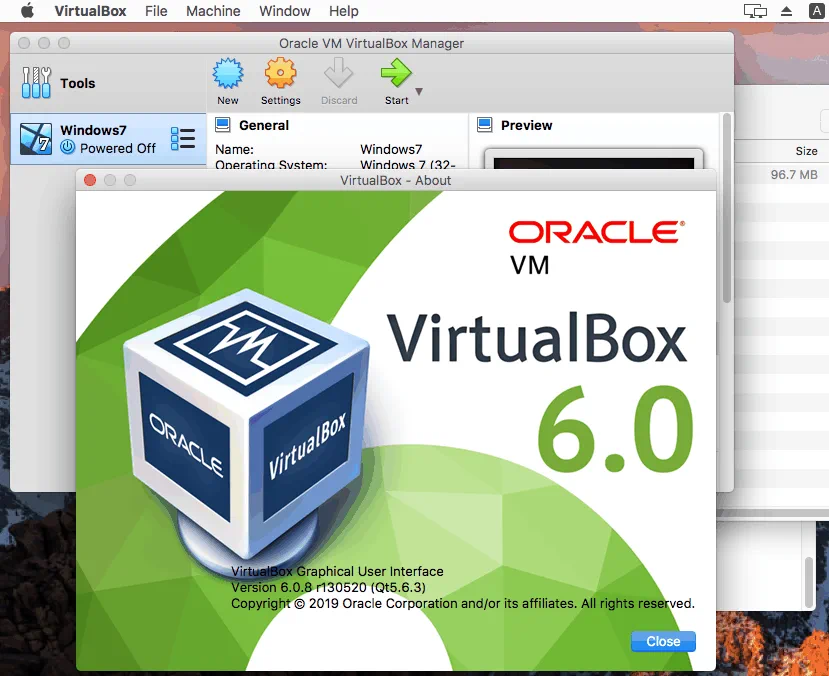This screenshot has height=676, width=829.
Task: Click the Preview section monitor icon
Action: (485, 125)
